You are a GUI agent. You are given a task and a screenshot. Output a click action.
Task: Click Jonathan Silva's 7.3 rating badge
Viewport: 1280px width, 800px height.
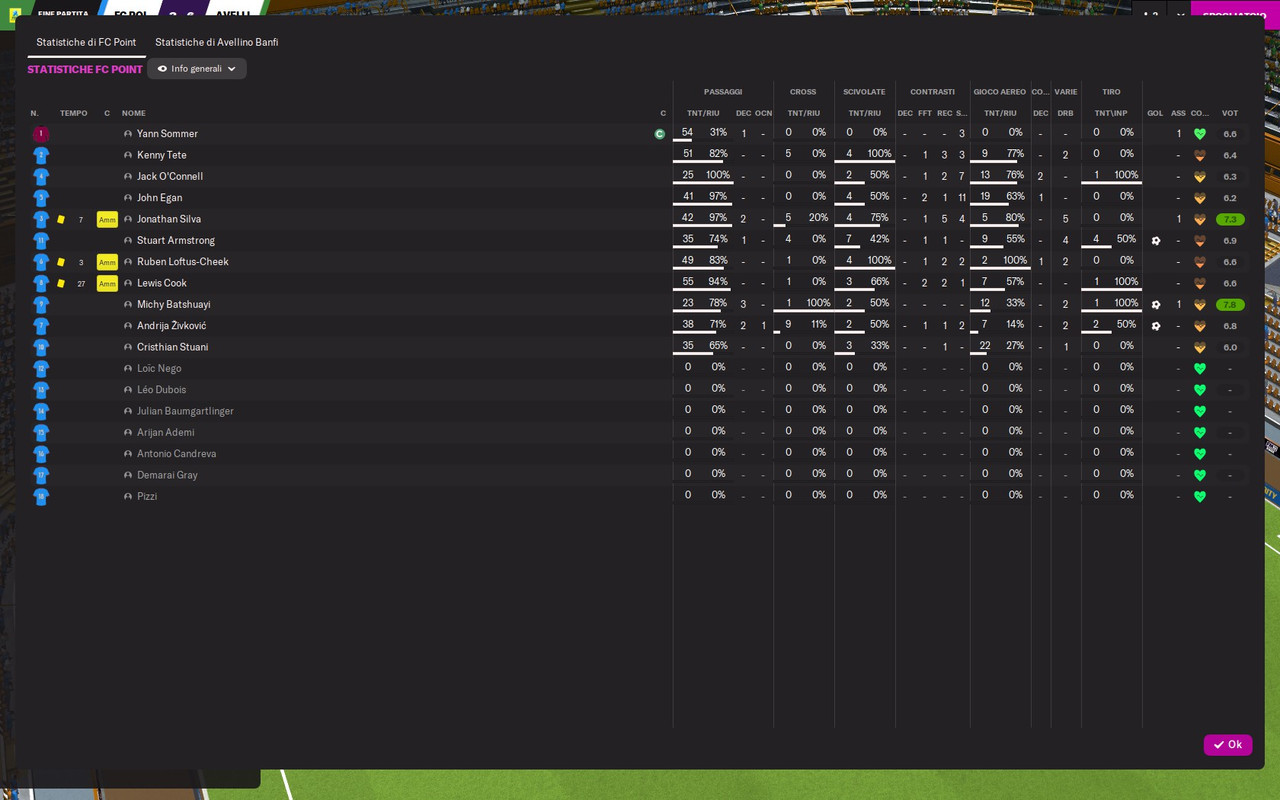pyautogui.click(x=1230, y=219)
